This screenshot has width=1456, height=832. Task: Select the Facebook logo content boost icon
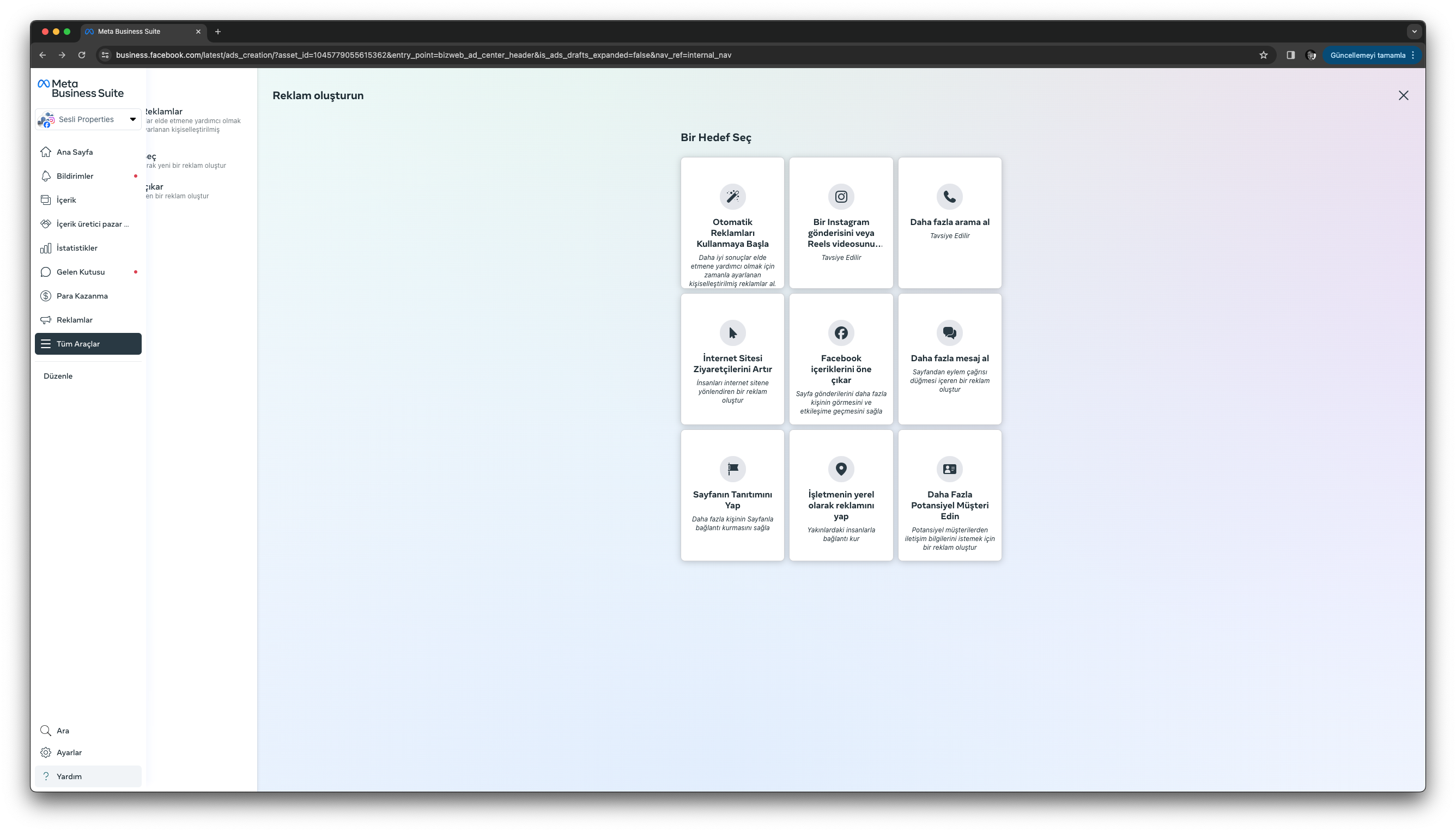[841, 332]
